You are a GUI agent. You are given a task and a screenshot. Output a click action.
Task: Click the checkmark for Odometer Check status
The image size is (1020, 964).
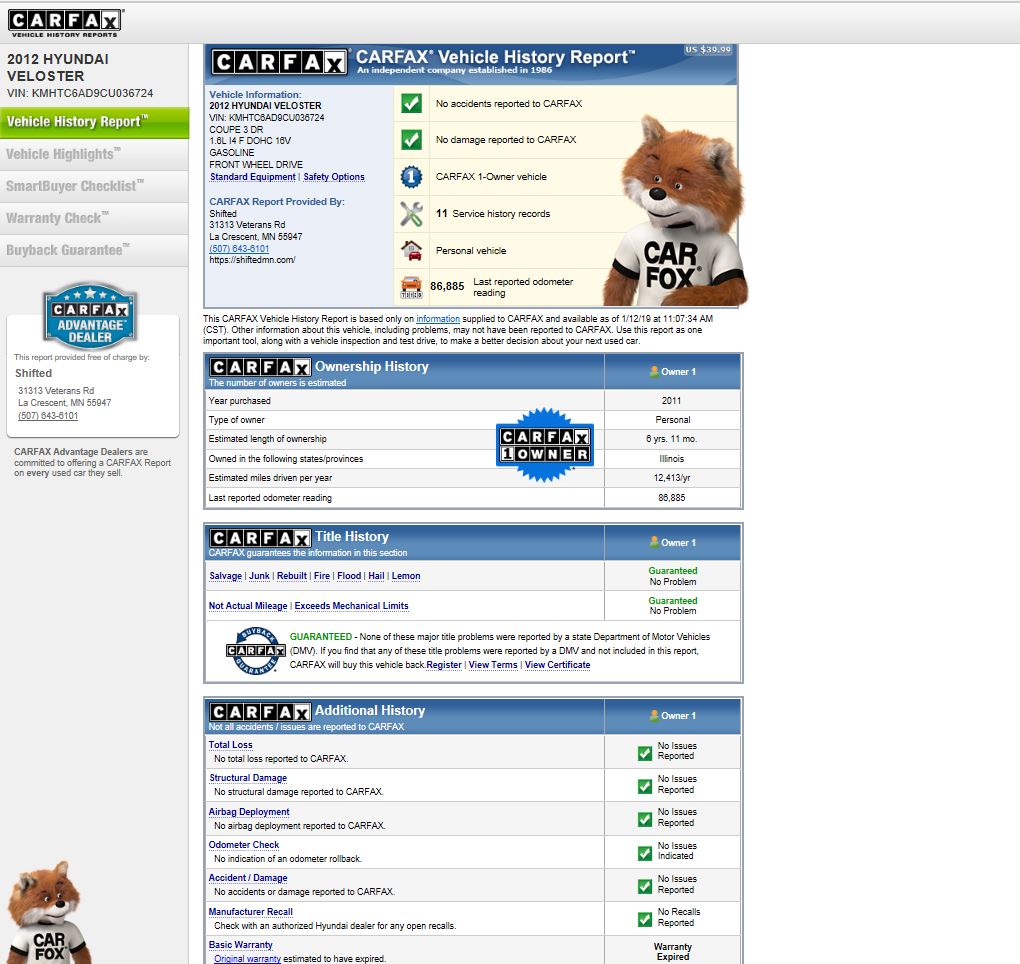click(x=645, y=853)
